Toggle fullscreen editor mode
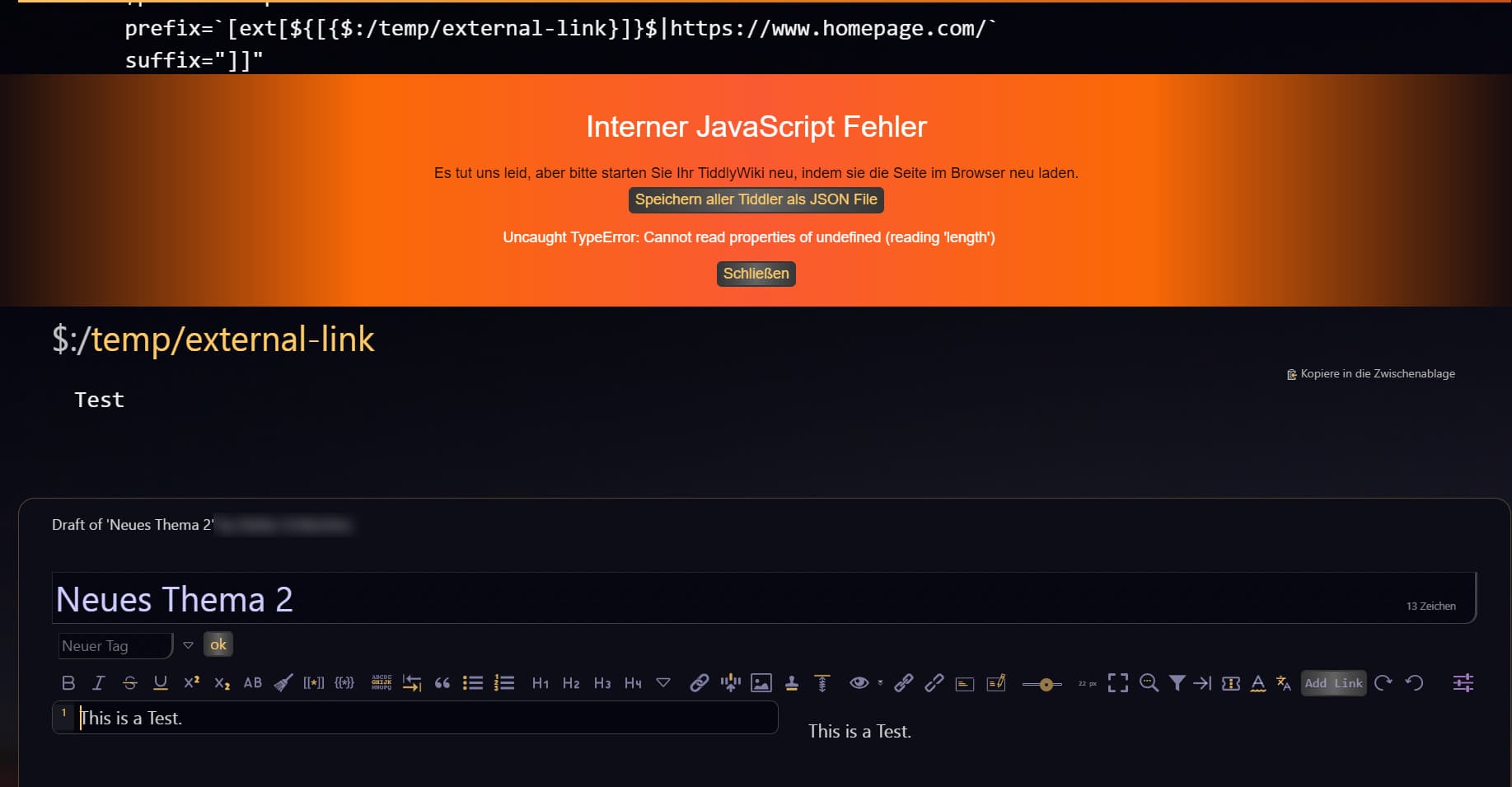This screenshot has height=787, width=1512. tap(1118, 683)
